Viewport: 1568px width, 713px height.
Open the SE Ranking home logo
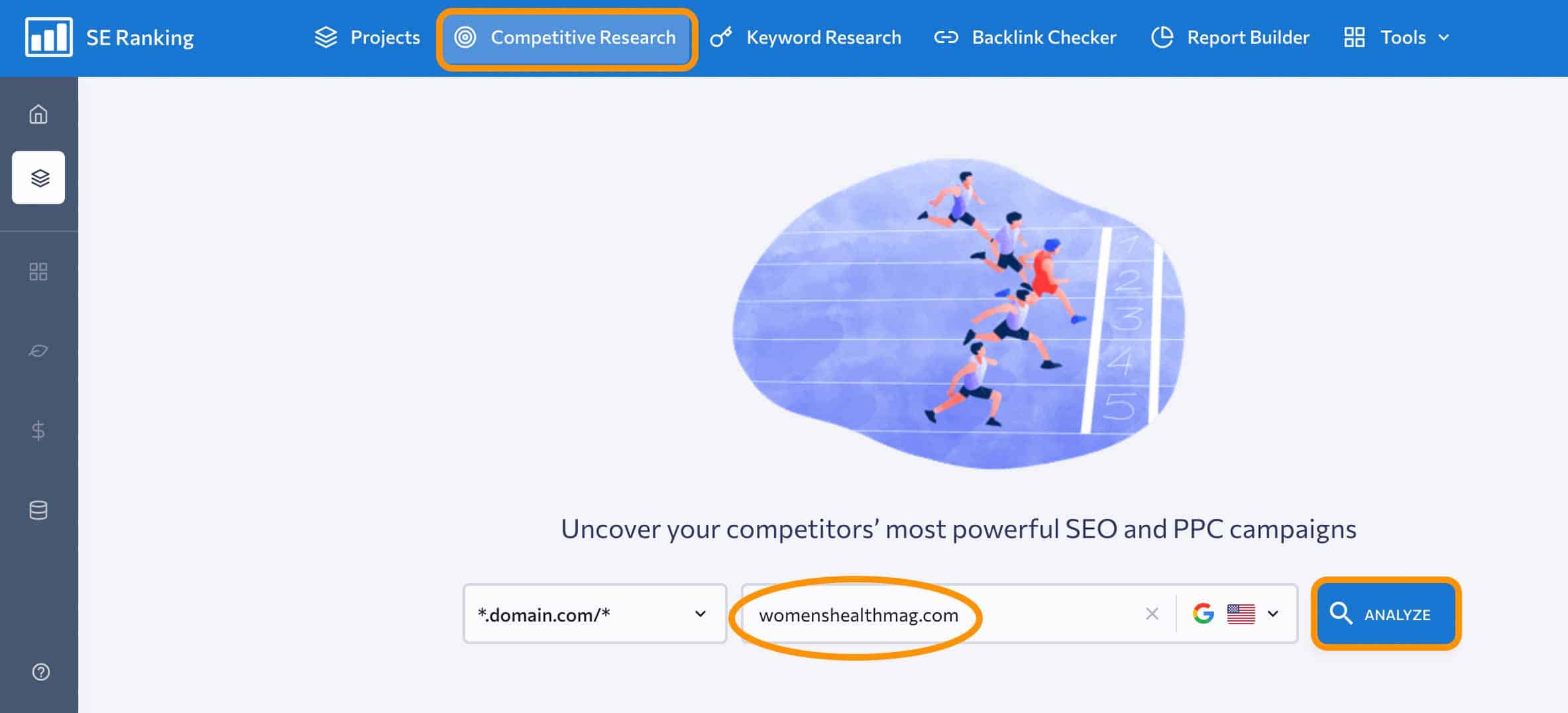109,38
